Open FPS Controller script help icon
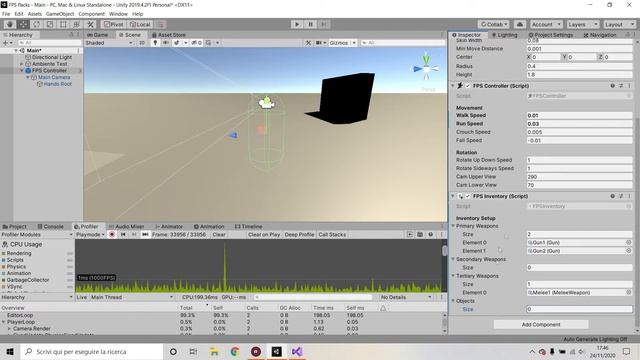Image resolution: width=640 pixels, height=360 pixels. 612,86
